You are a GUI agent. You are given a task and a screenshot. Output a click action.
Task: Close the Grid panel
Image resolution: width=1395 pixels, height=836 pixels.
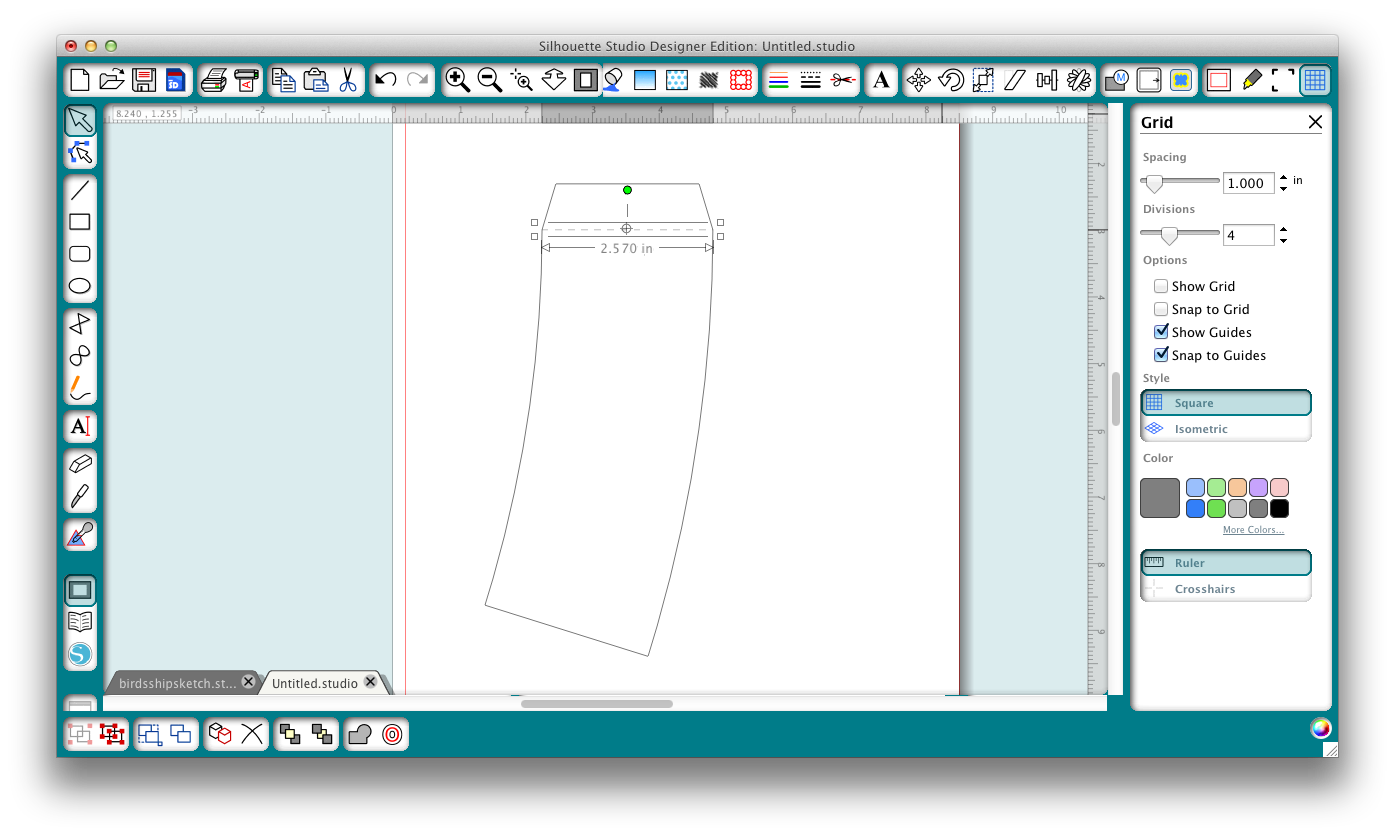[1315, 122]
